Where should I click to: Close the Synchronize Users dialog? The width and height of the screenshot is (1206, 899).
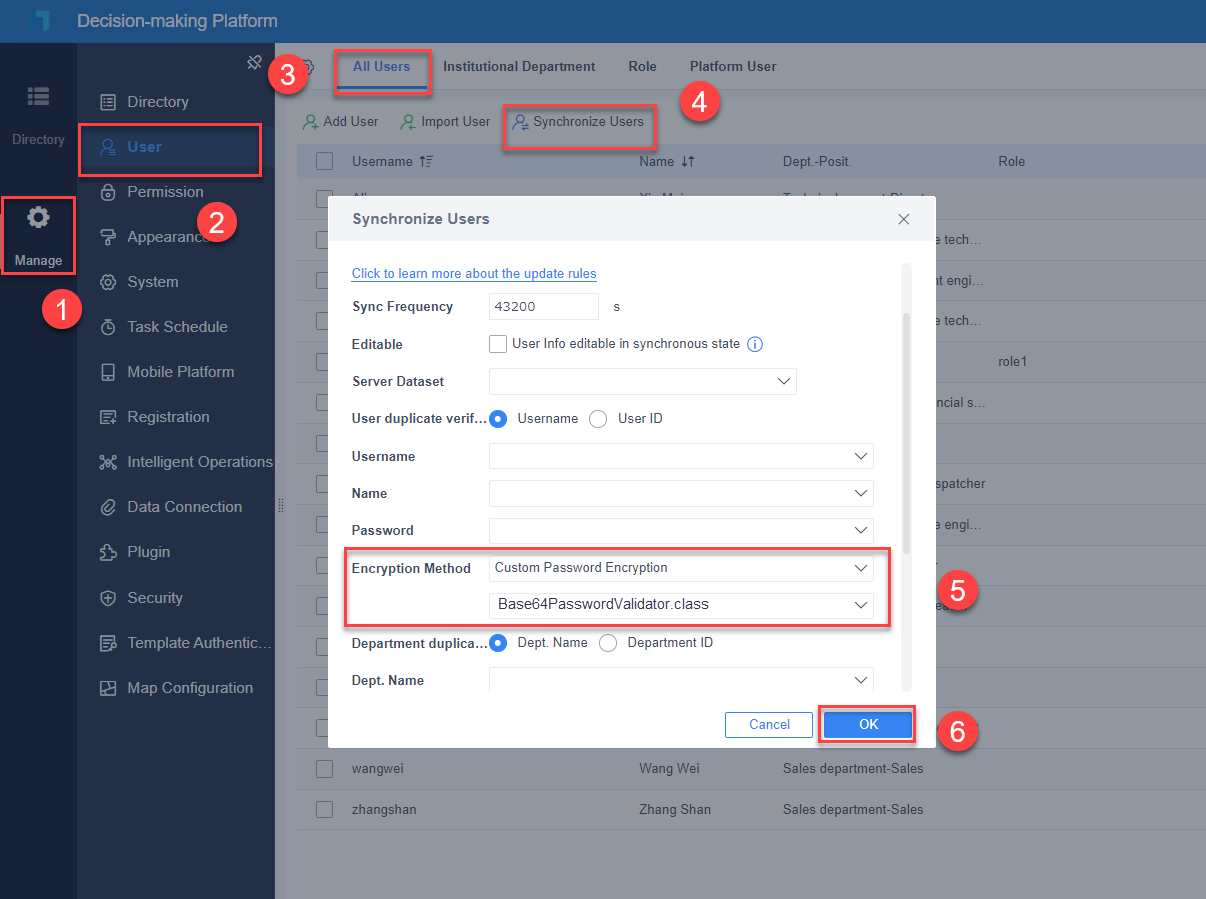[904, 219]
